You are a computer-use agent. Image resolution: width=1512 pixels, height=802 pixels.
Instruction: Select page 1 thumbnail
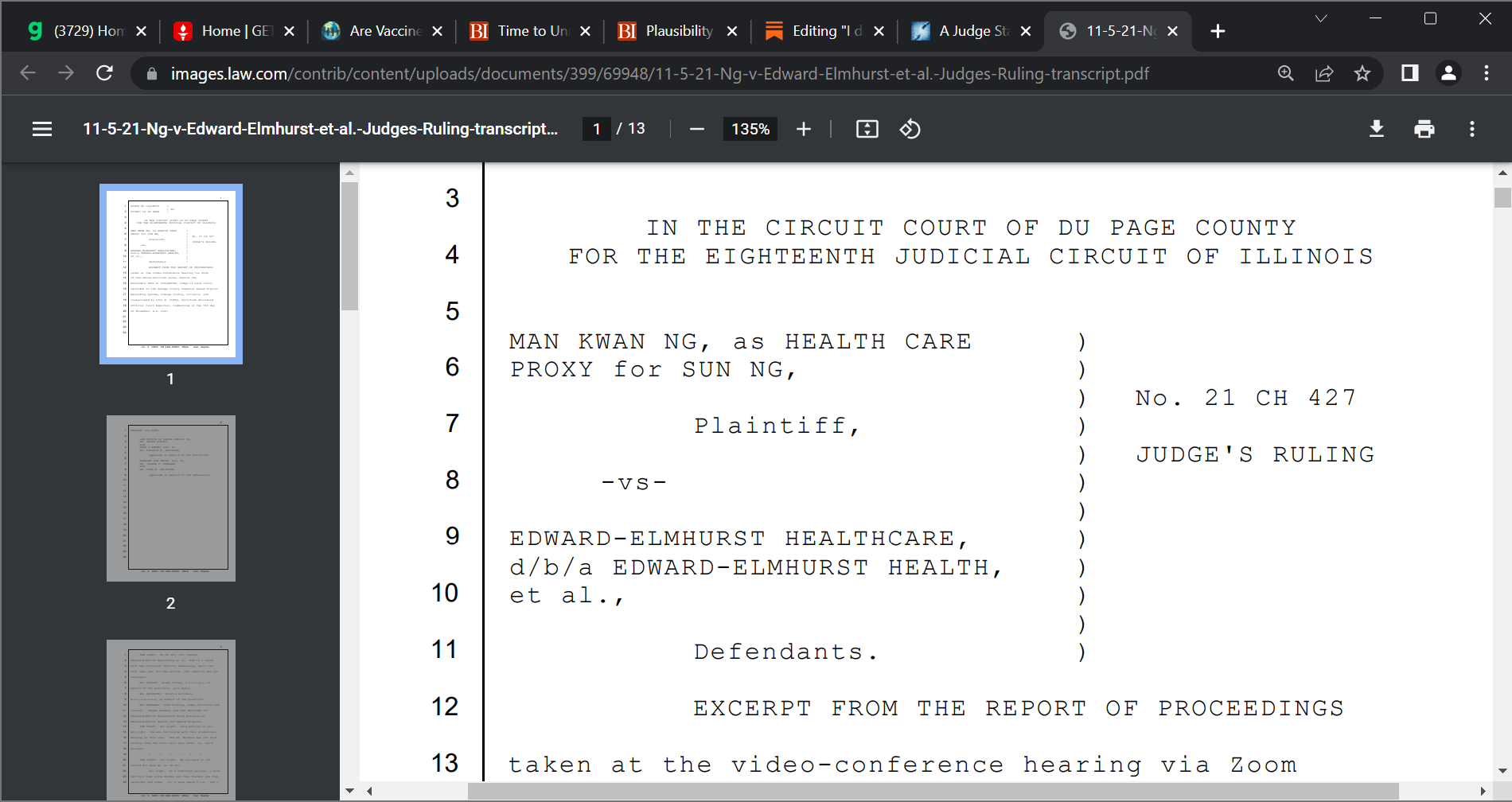[171, 274]
